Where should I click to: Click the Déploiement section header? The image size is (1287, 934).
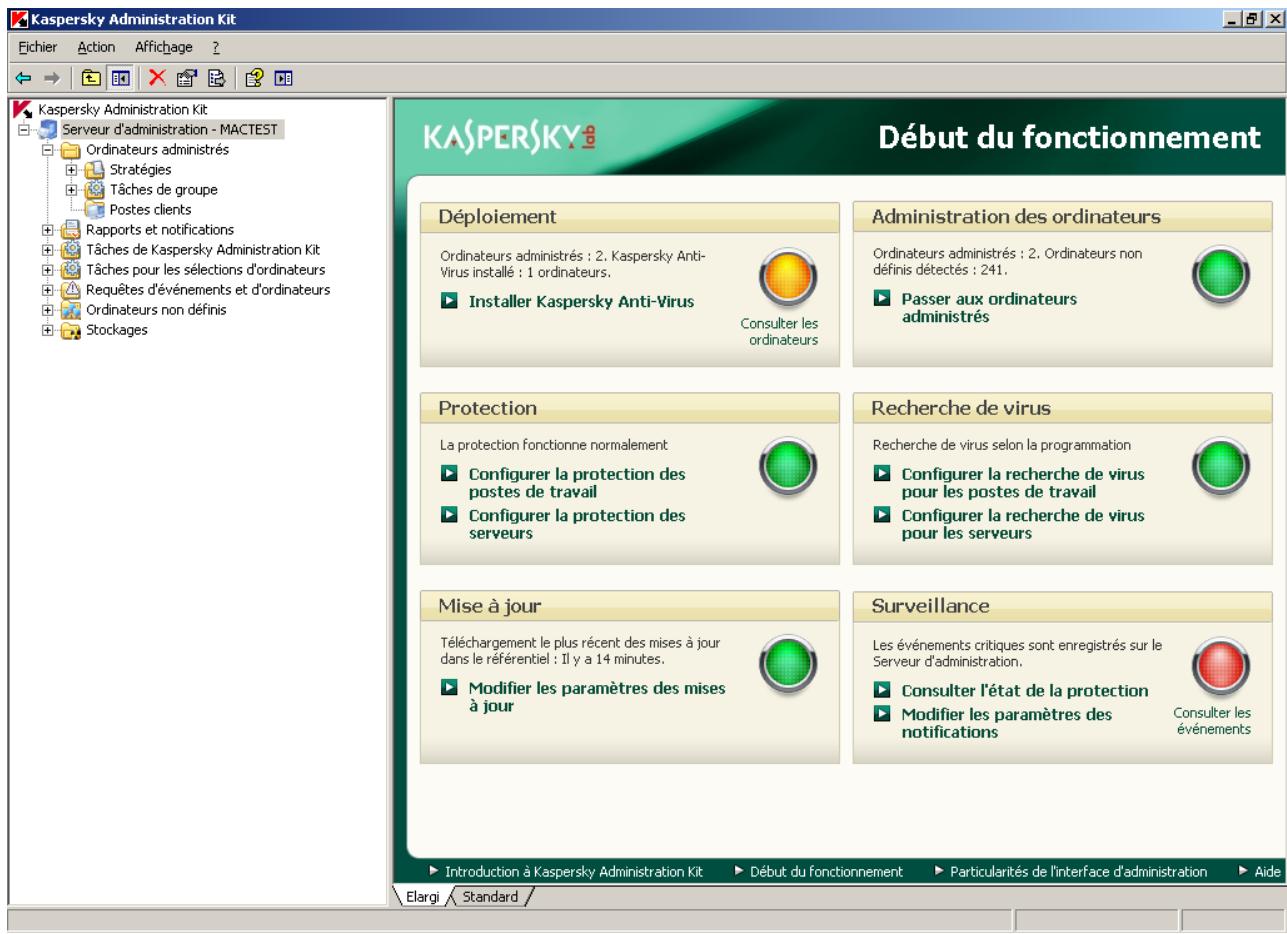tap(629, 217)
